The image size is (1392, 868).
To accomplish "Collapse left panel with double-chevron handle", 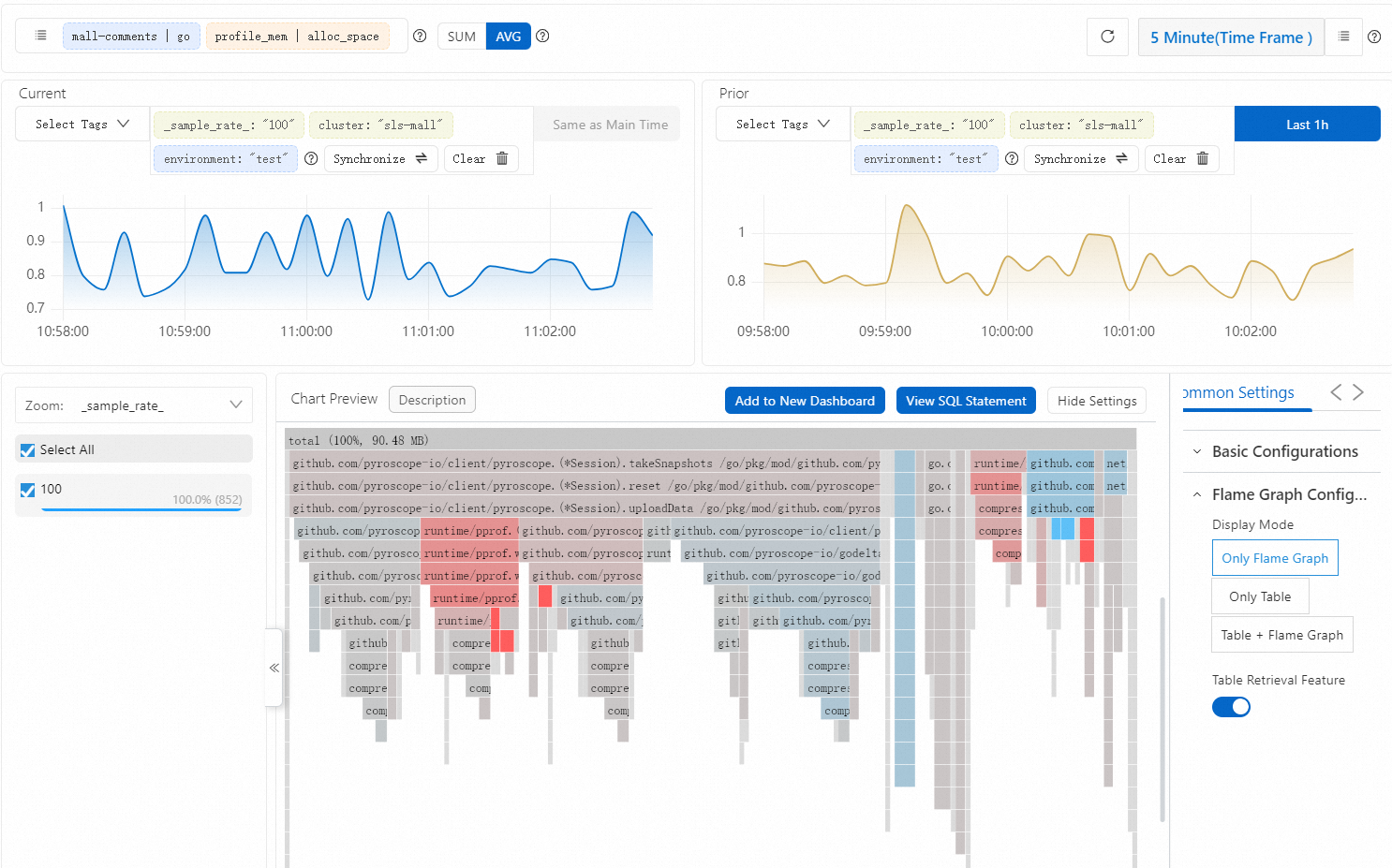I will coord(274,668).
